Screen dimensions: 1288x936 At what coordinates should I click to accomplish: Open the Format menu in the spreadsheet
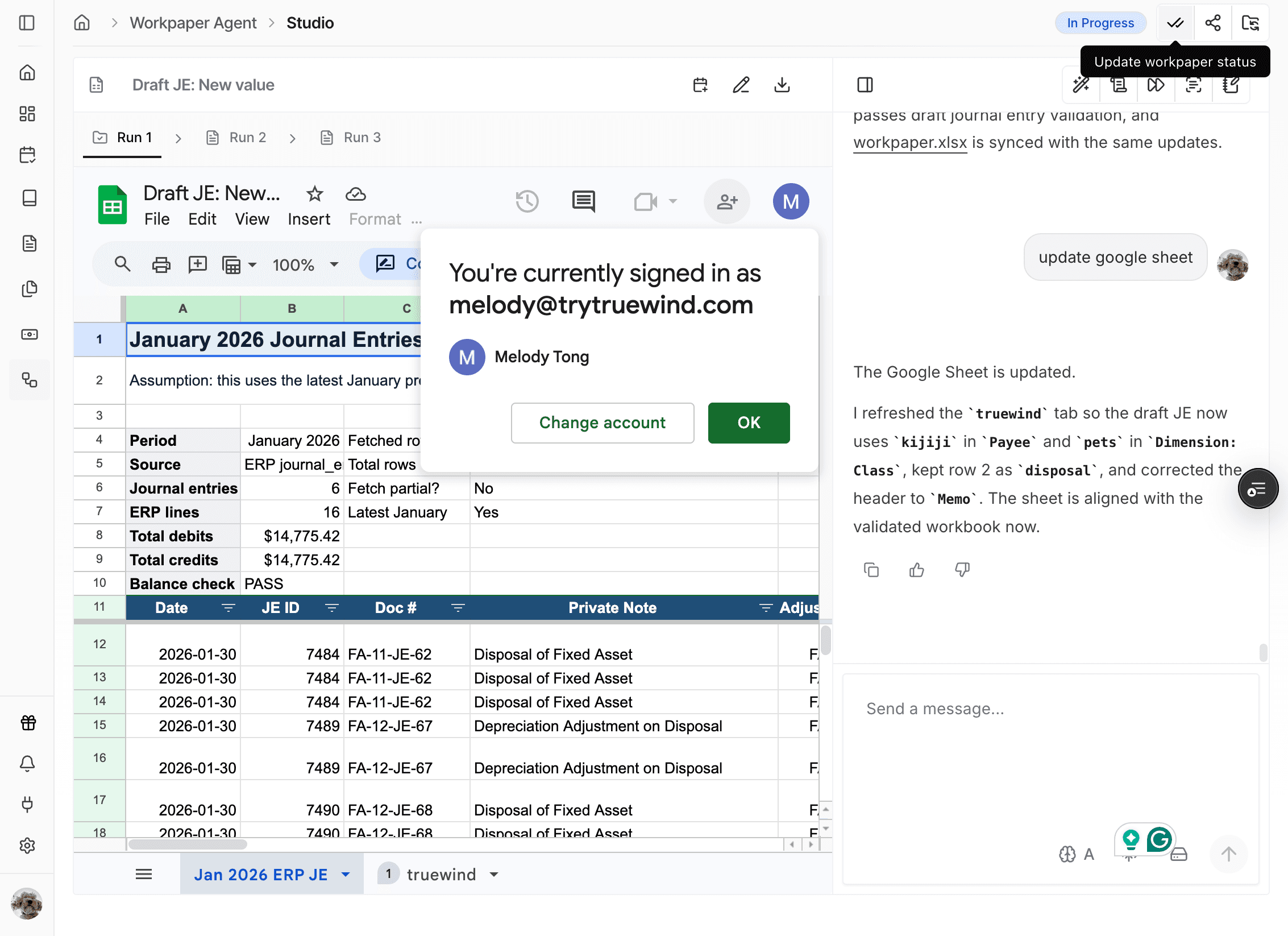coord(375,219)
